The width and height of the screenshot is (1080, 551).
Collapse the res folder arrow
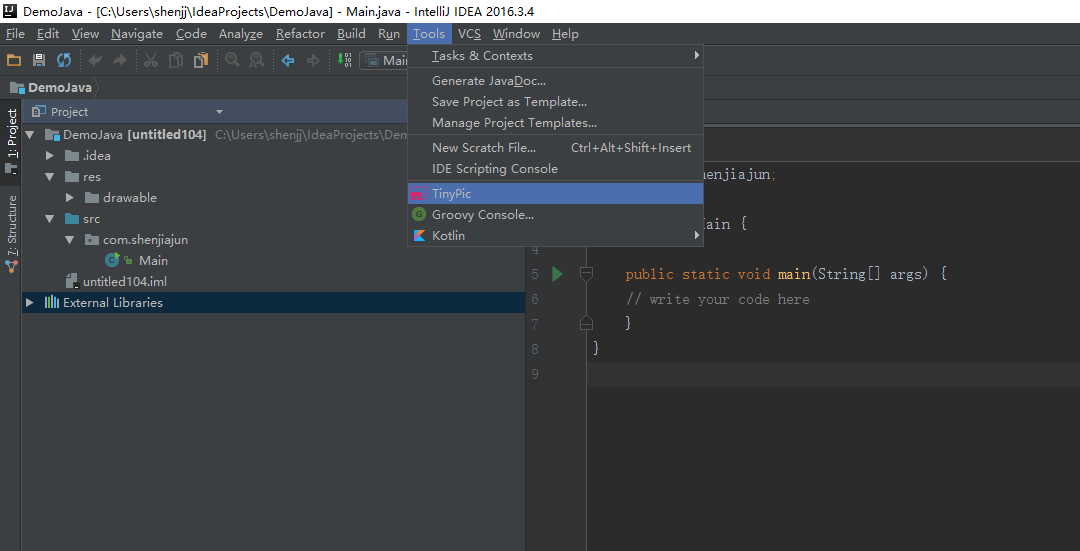pos(50,177)
